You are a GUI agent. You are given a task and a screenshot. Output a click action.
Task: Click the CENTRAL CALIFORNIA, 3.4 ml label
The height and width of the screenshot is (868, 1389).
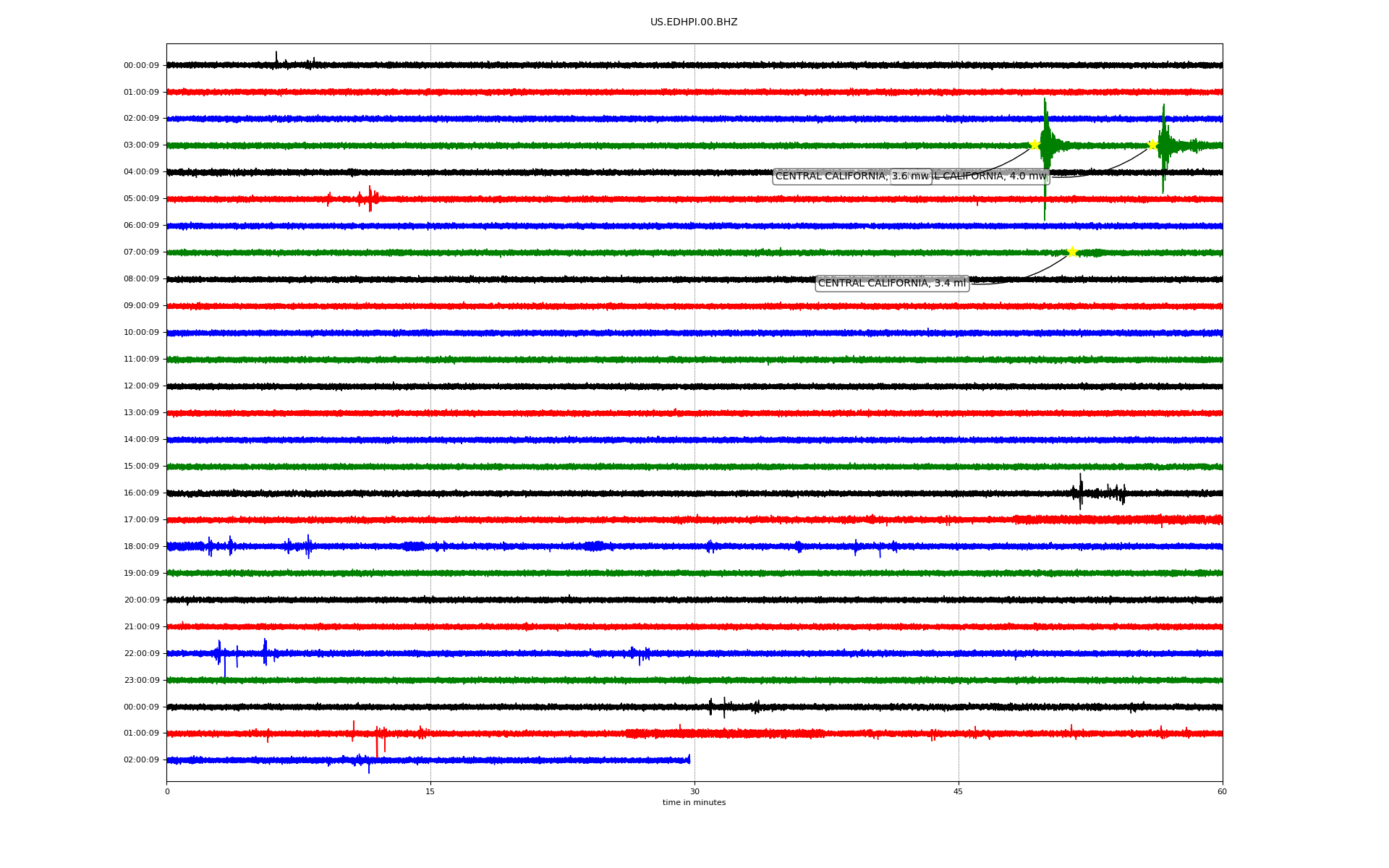pos(891,283)
